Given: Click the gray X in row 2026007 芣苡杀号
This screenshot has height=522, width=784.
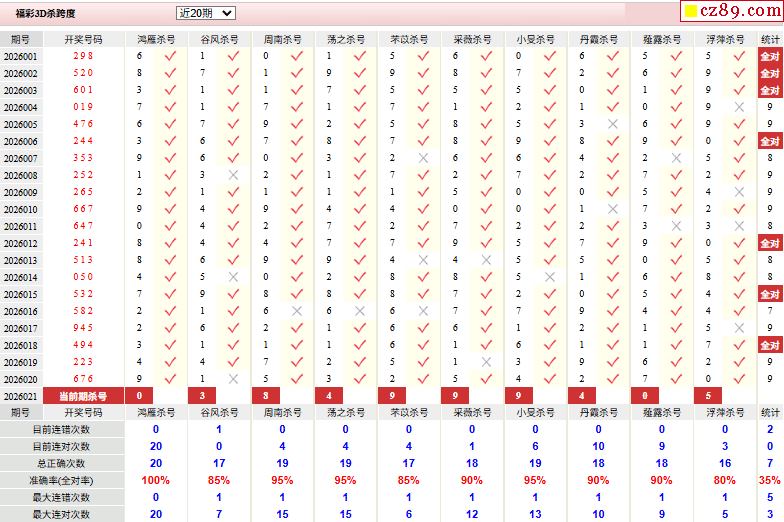Looking at the screenshot, I should pyautogui.click(x=423, y=158).
